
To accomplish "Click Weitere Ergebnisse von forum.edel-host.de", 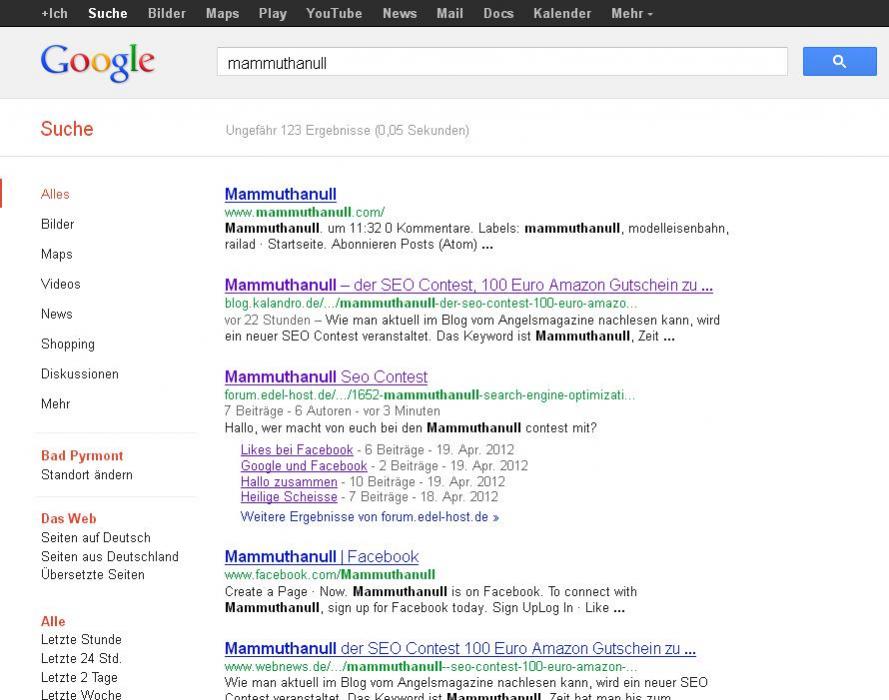I will coord(369,517).
